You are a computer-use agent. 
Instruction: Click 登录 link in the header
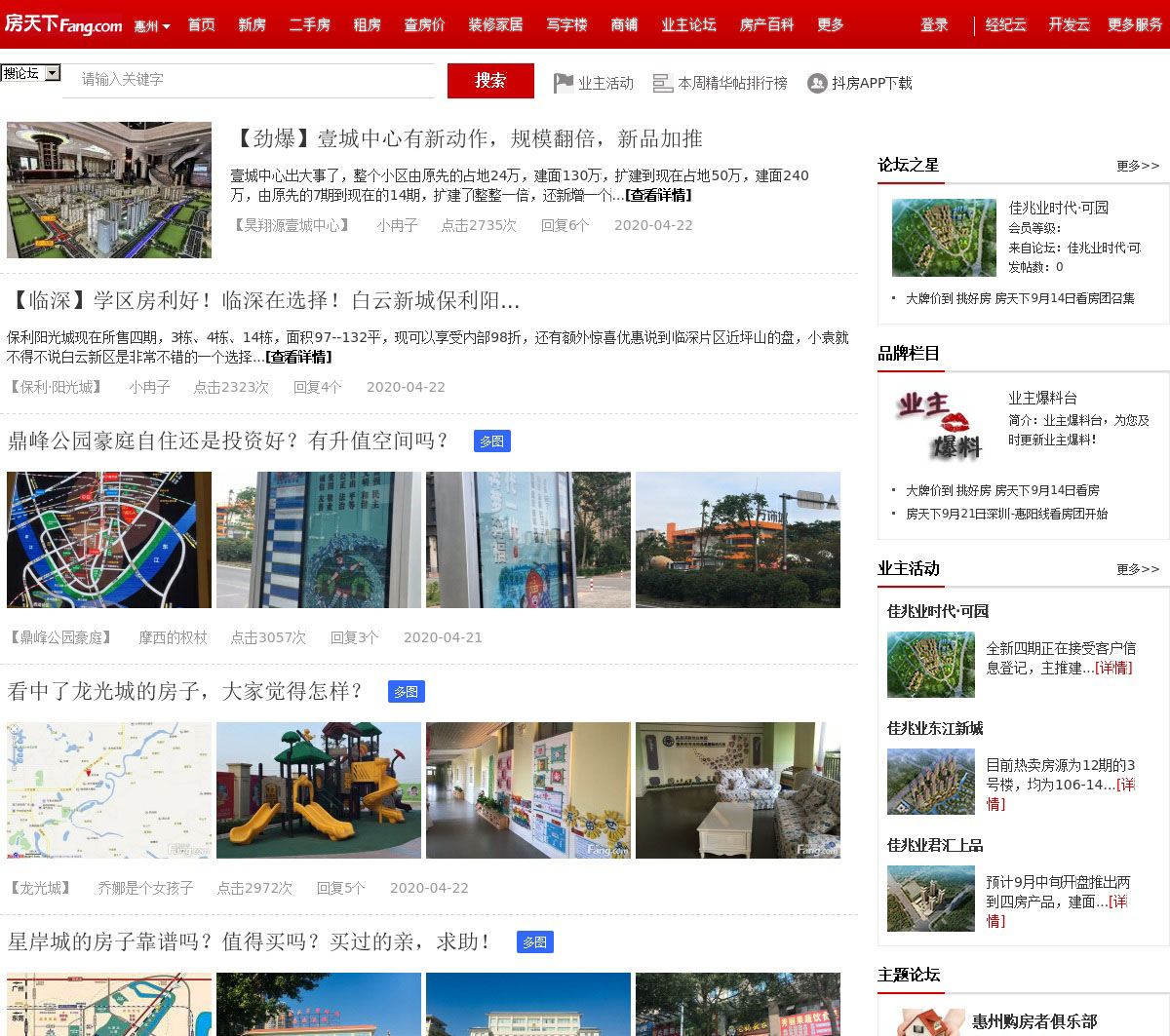[x=934, y=24]
